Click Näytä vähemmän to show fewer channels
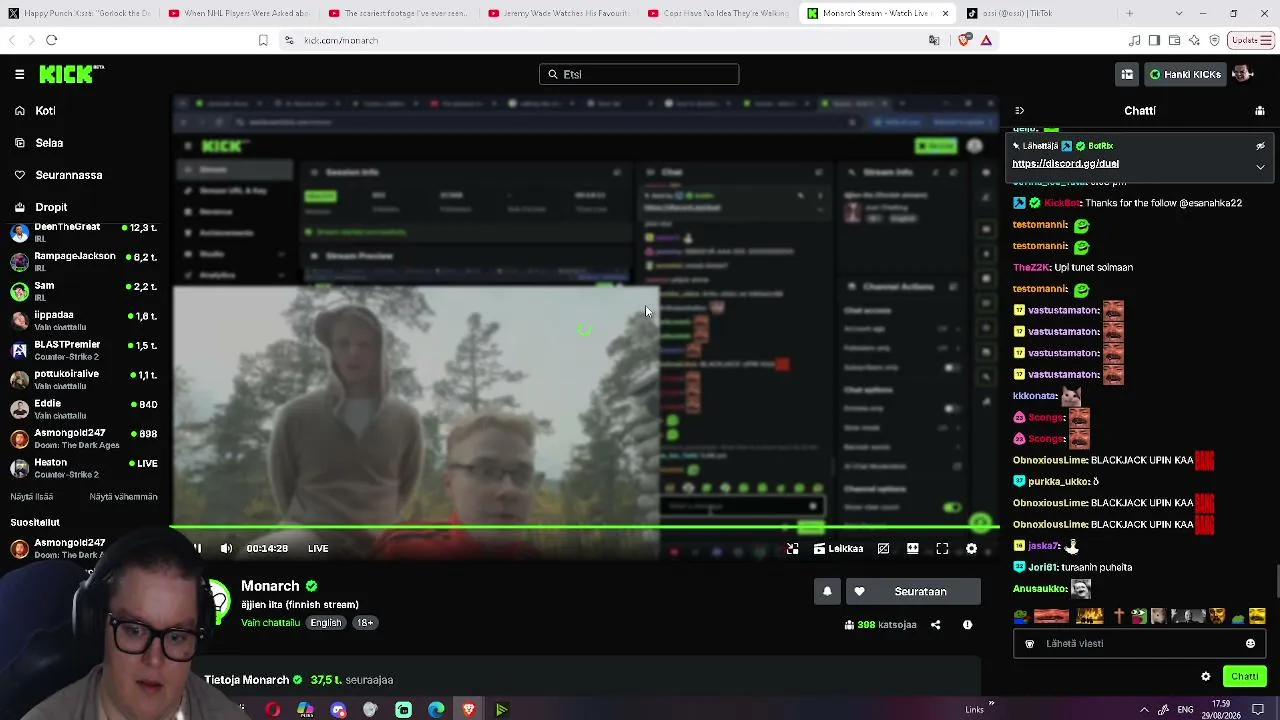This screenshot has width=1280, height=720. click(123, 497)
